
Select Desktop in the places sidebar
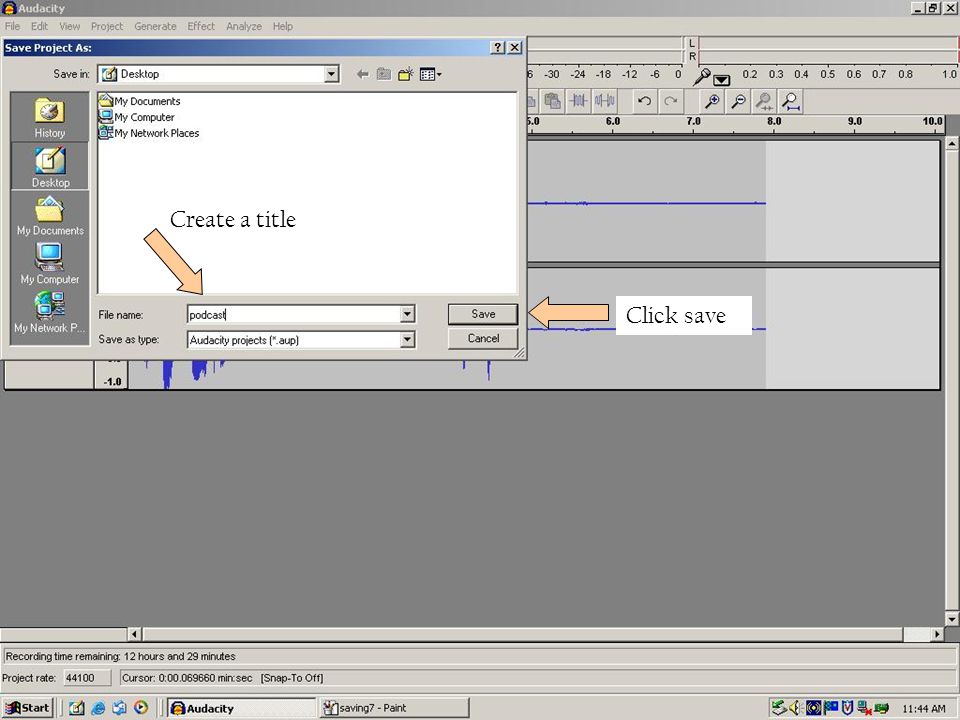50,167
